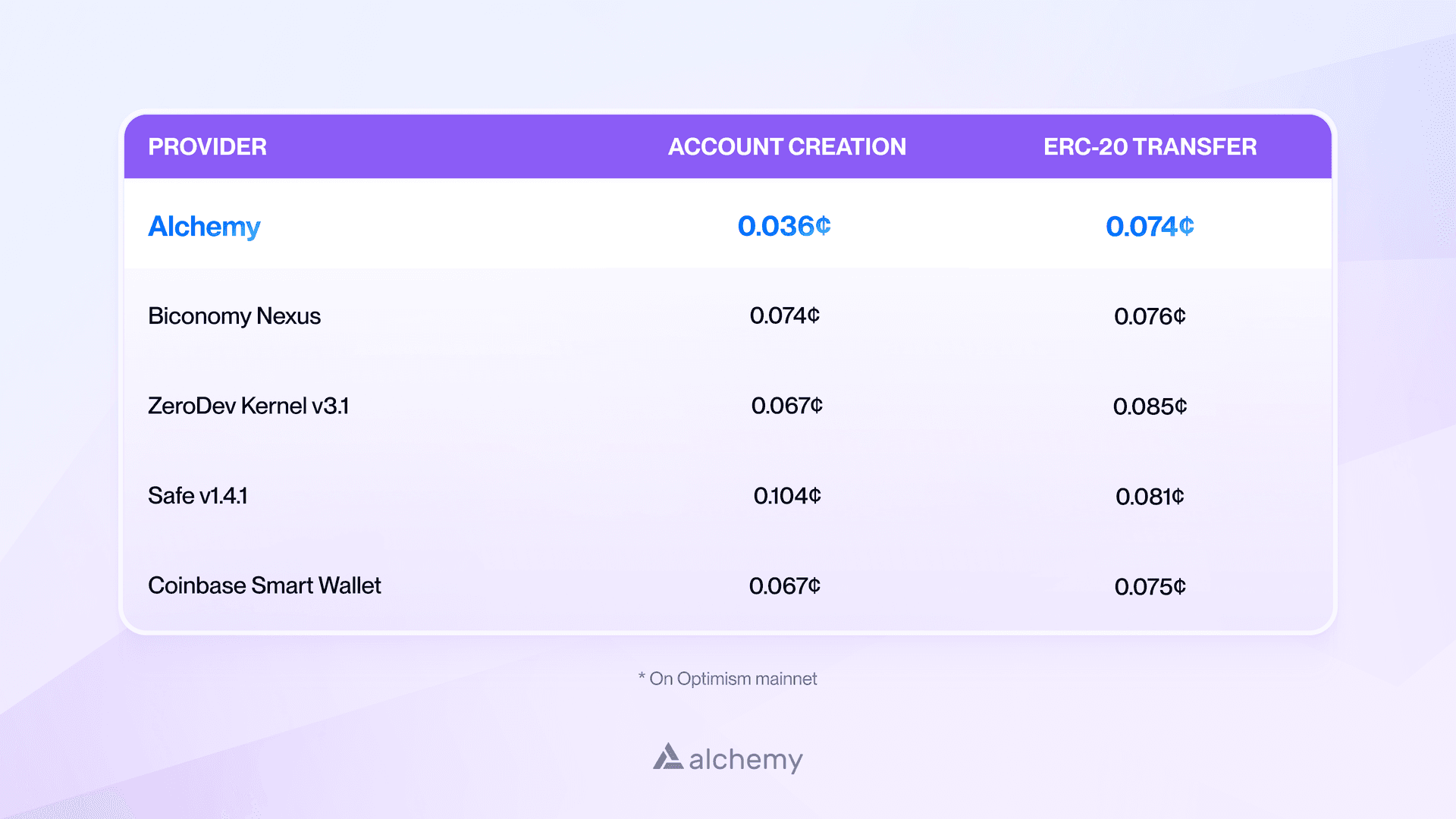Select the PROVIDER column header

point(207,146)
